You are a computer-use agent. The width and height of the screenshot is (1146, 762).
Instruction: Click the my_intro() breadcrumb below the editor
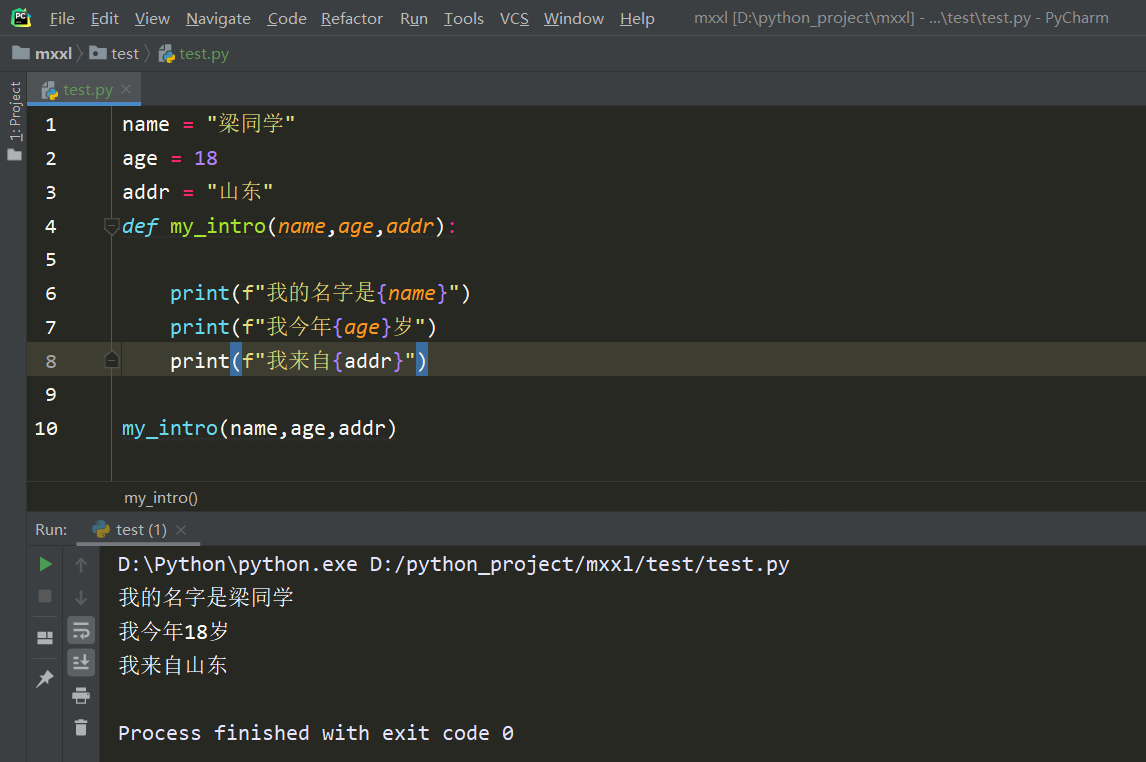pos(161,498)
